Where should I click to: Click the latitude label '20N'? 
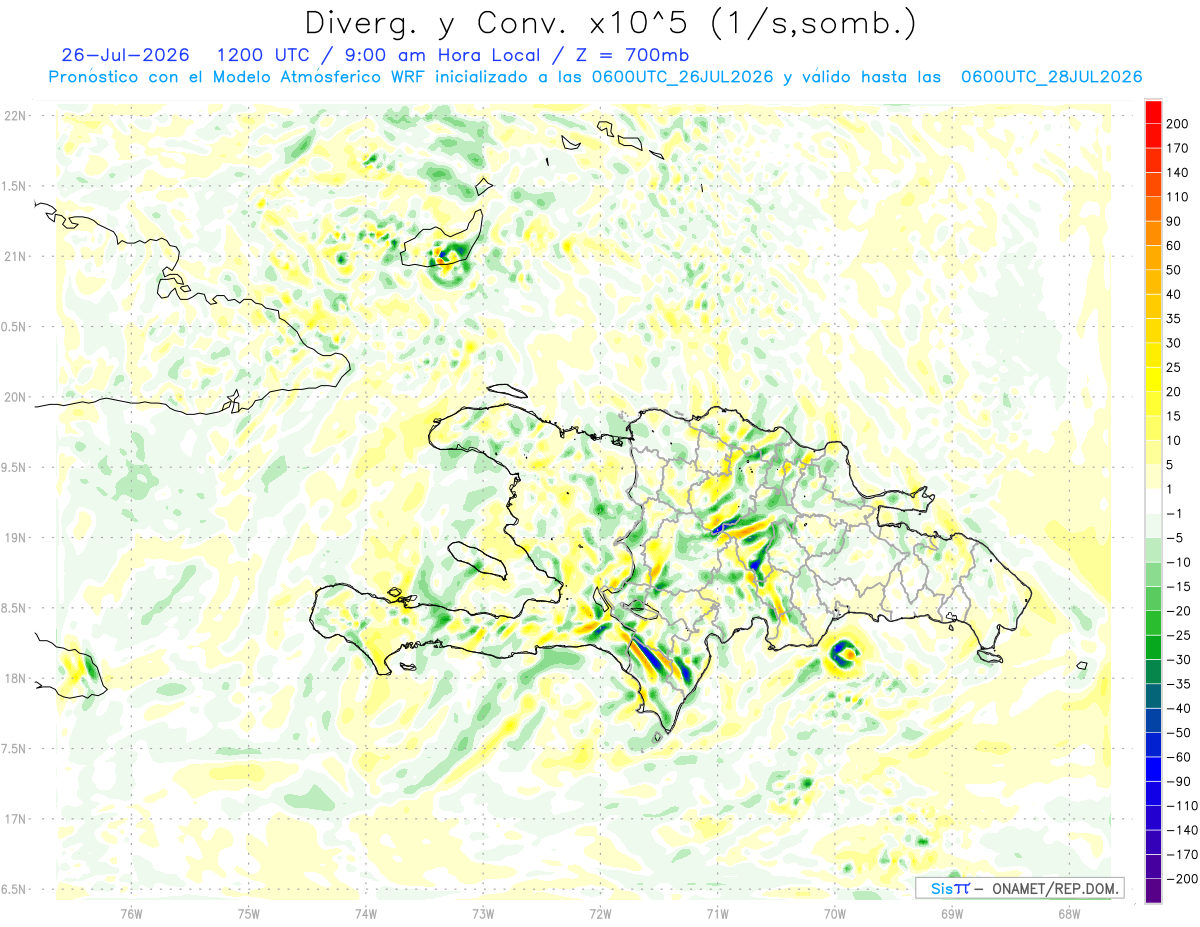13,397
